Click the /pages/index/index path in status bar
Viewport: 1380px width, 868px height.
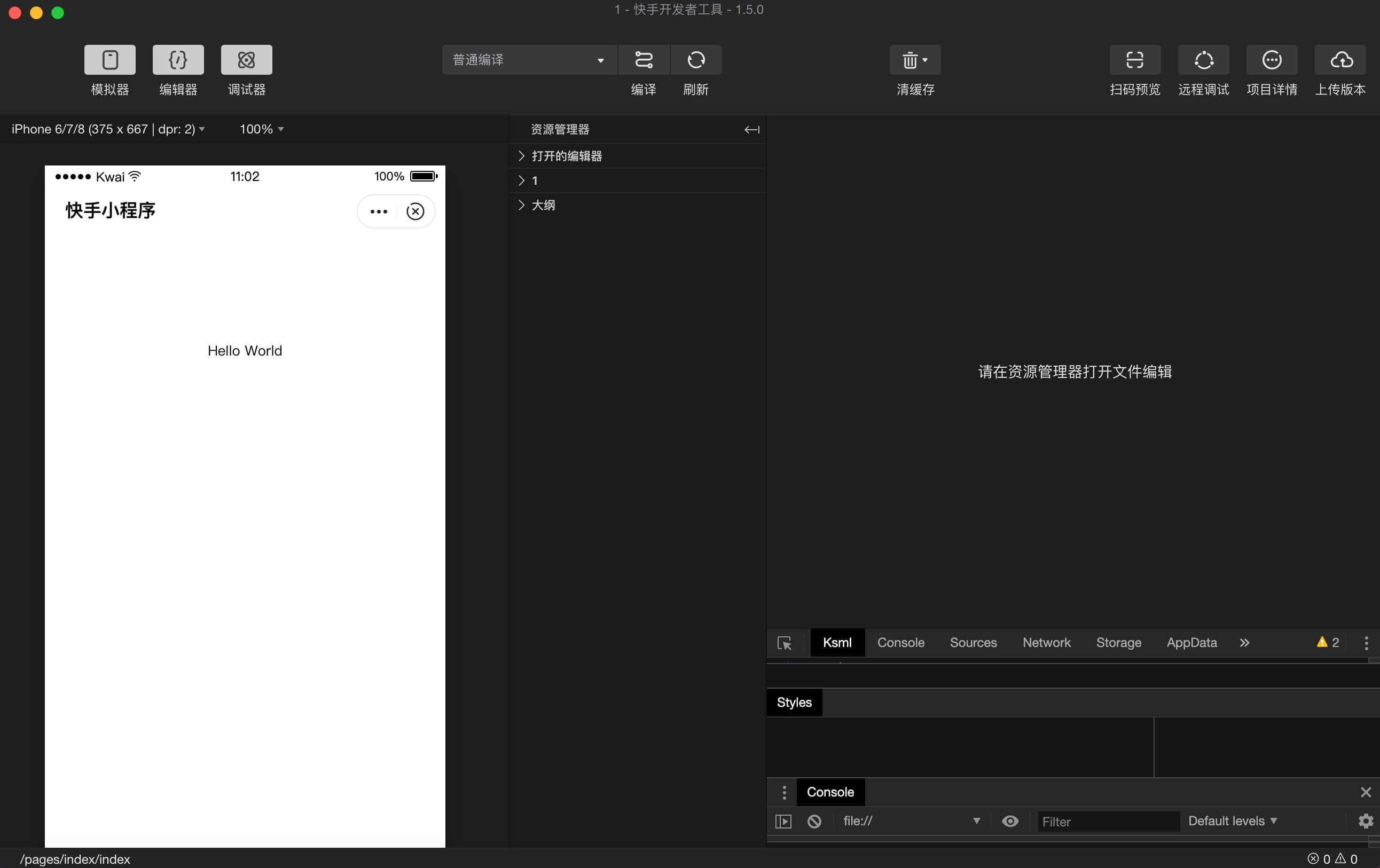(x=75, y=859)
